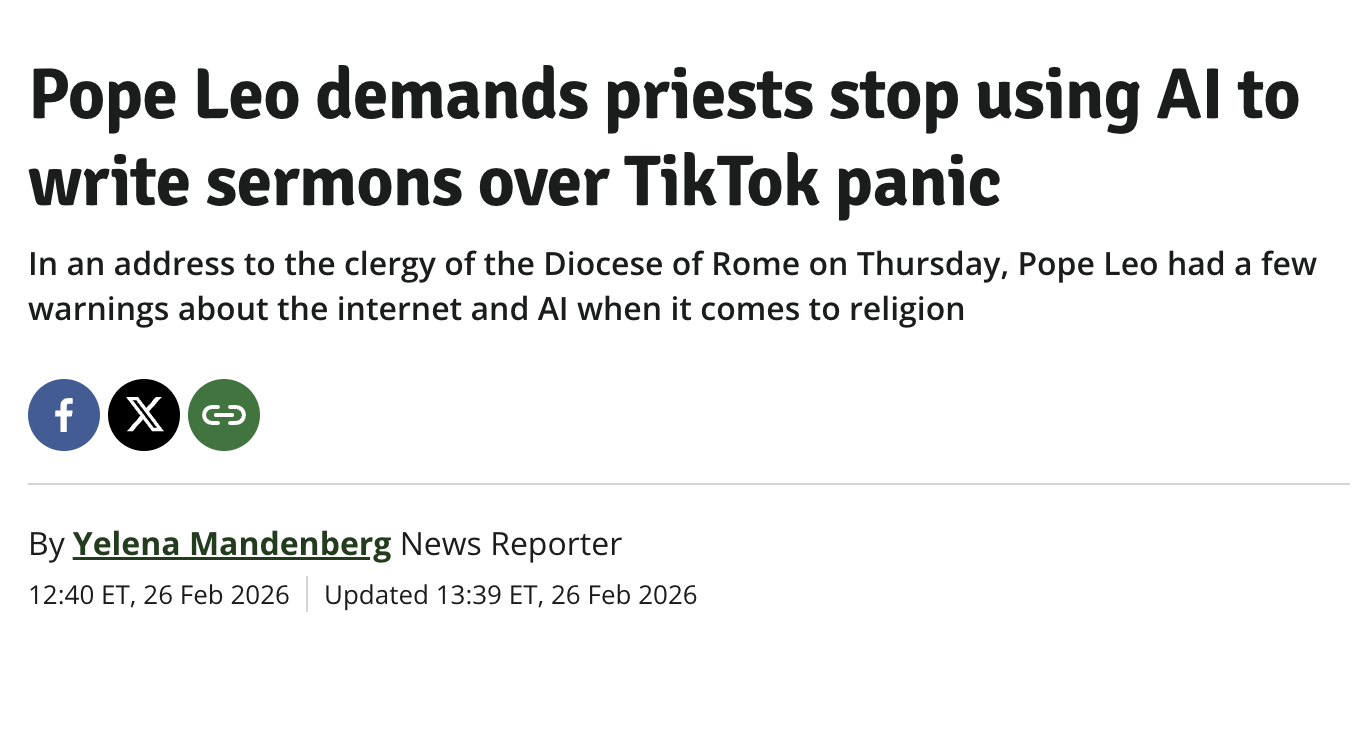
Task: Open Yelena Mandenberg's author page
Action: click(x=232, y=544)
